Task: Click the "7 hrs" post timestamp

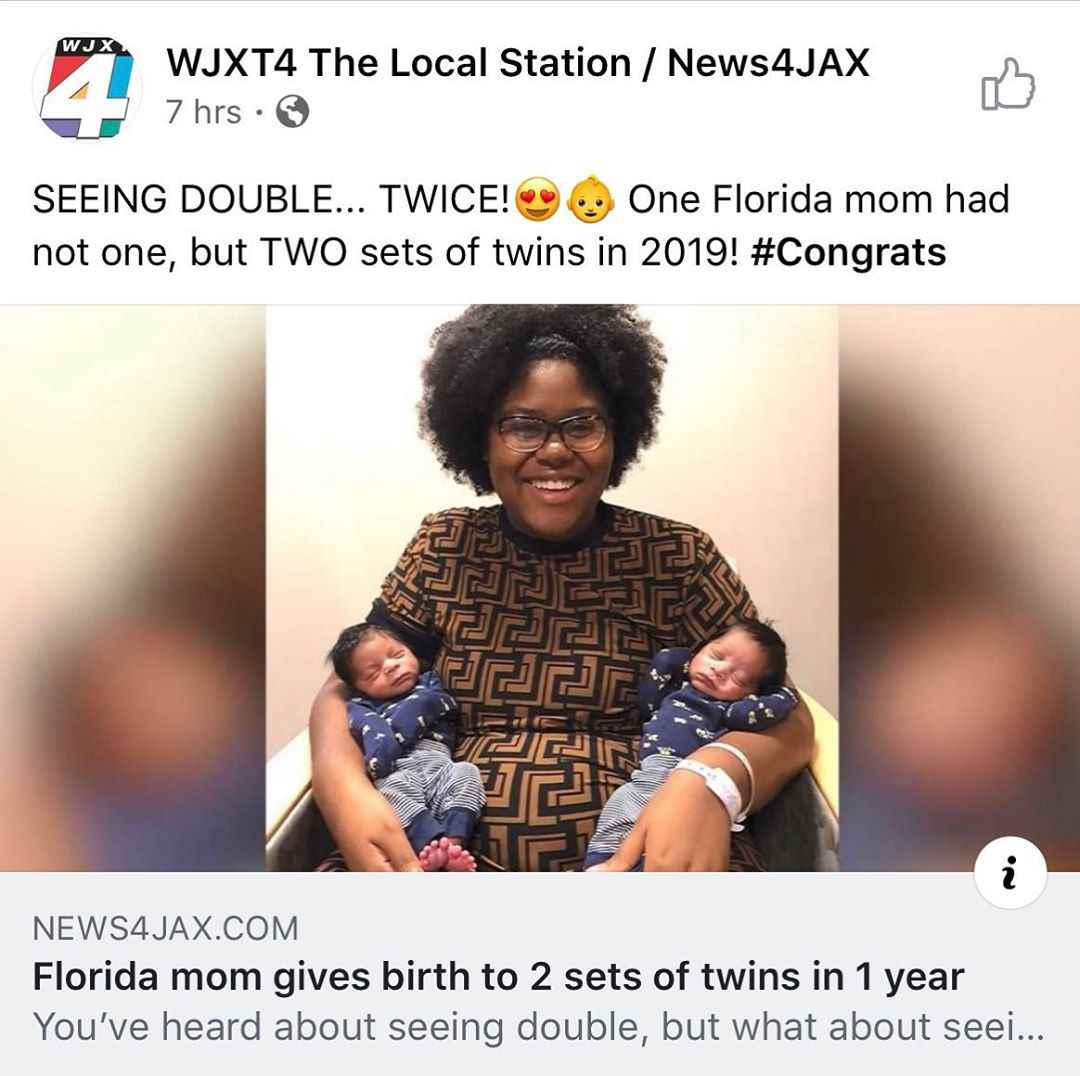Action: pyautogui.click(x=204, y=112)
